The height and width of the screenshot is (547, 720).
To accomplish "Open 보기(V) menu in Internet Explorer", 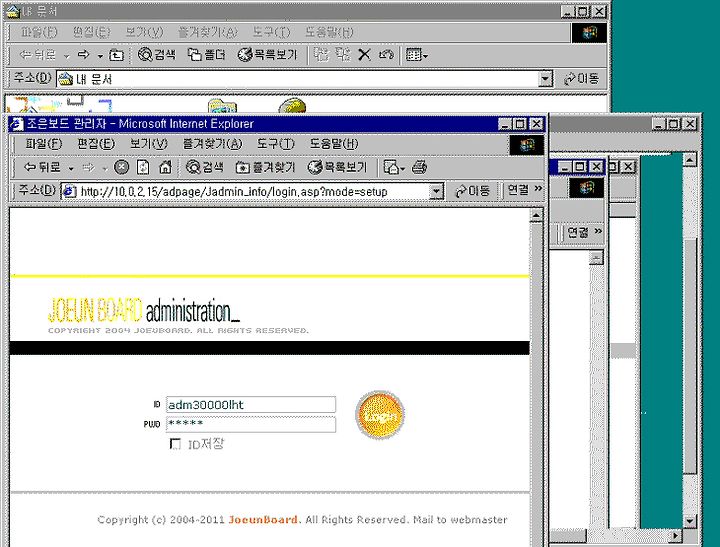I will pos(148,144).
